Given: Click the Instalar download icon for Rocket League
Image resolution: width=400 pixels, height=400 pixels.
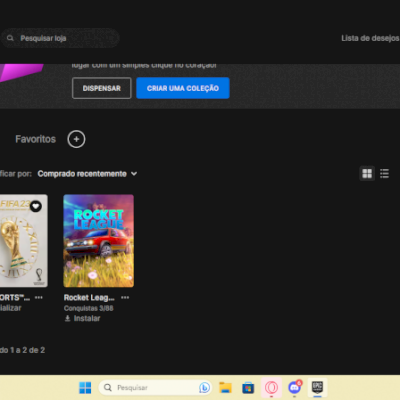Looking at the screenshot, I should 67,318.
